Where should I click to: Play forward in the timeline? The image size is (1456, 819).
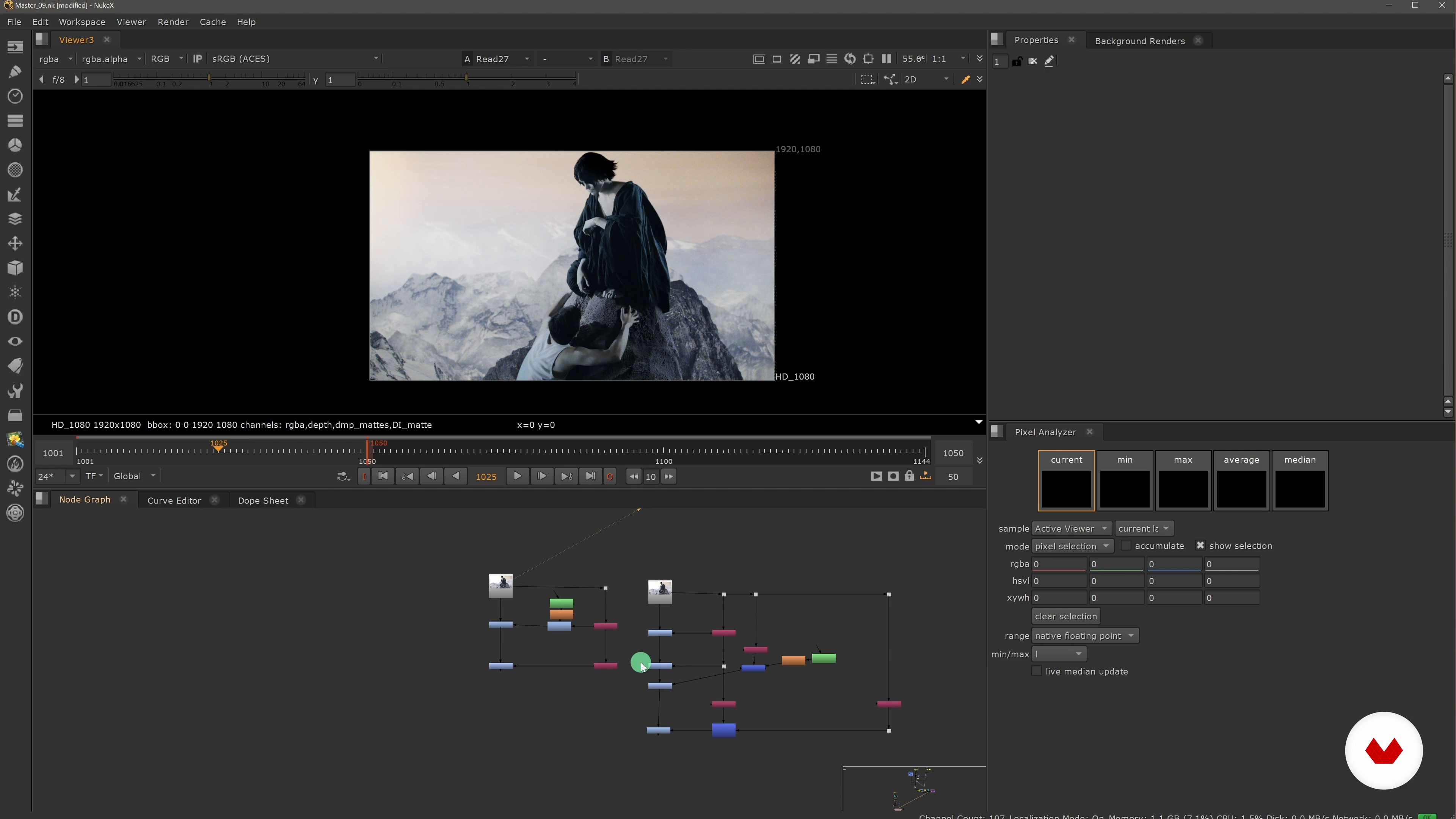[x=517, y=476]
